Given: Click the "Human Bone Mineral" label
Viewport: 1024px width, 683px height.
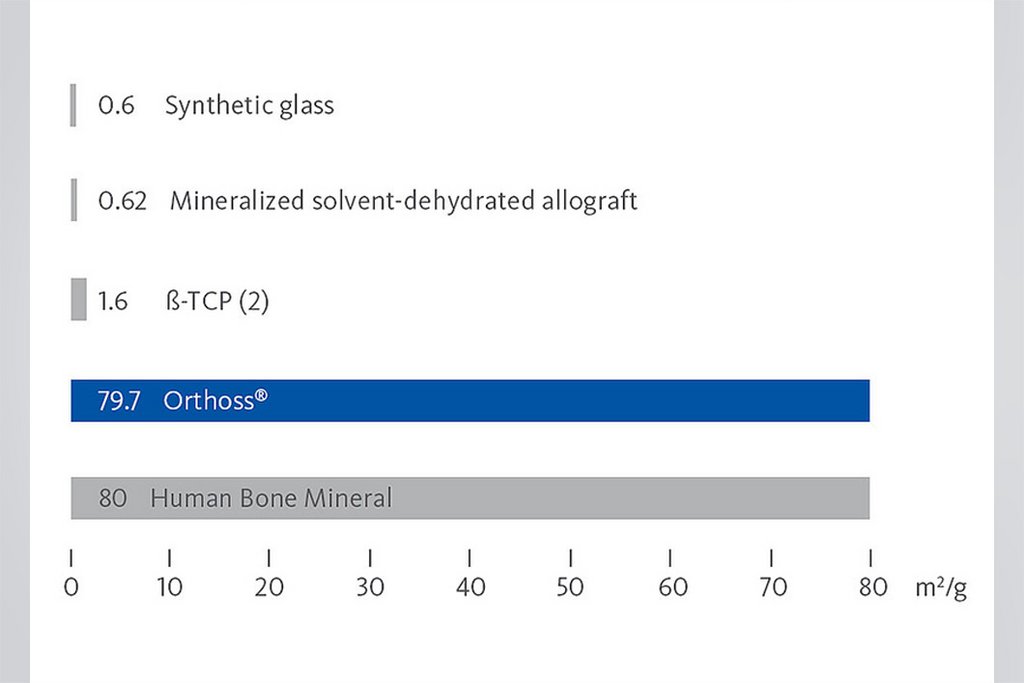Looking at the screenshot, I should click(x=271, y=498).
